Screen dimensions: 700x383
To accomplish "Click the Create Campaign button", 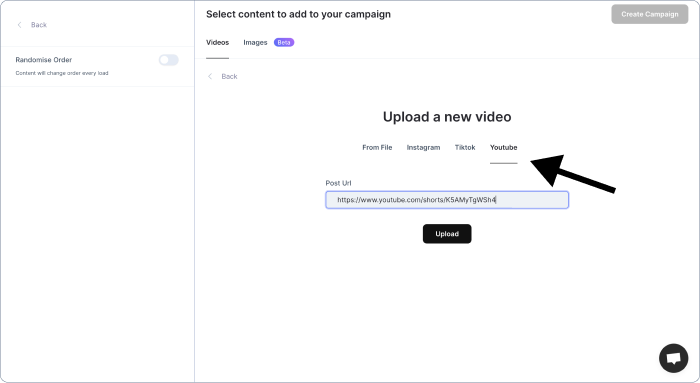I will 650,14.
